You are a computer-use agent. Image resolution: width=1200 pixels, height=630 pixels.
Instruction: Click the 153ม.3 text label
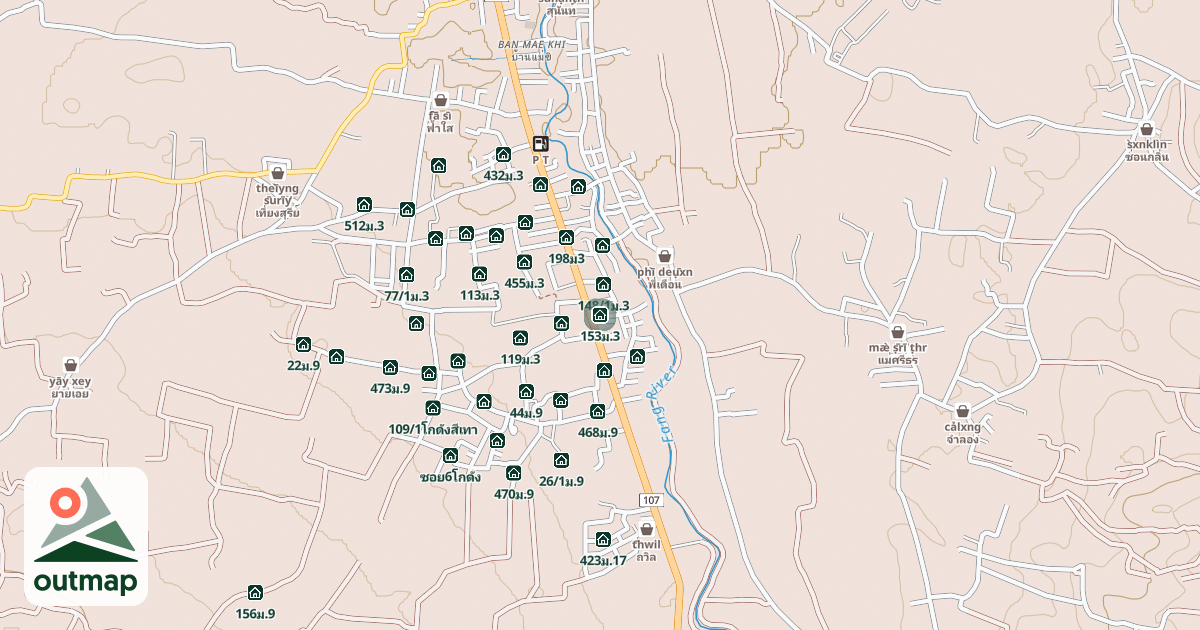coord(600,336)
